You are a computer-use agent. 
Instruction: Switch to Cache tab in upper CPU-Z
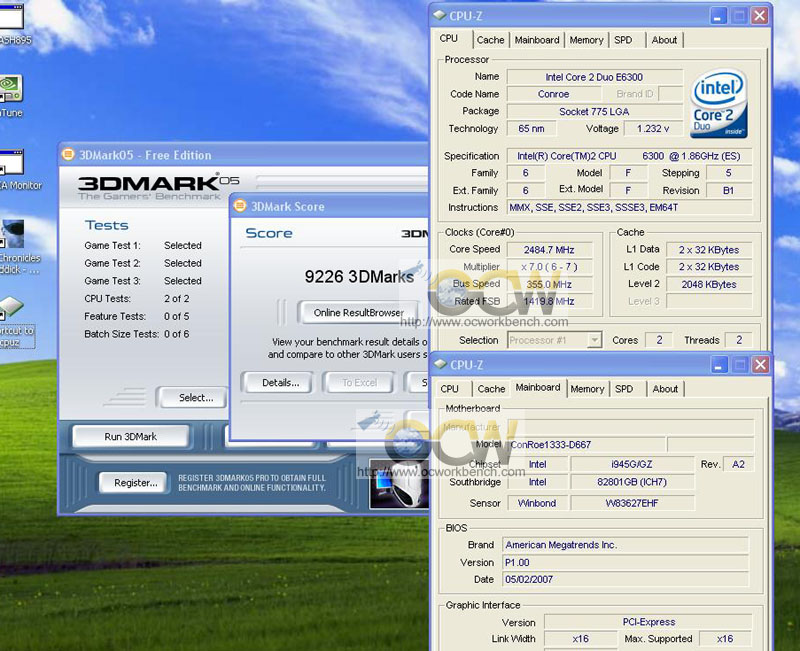click(490, 40)
